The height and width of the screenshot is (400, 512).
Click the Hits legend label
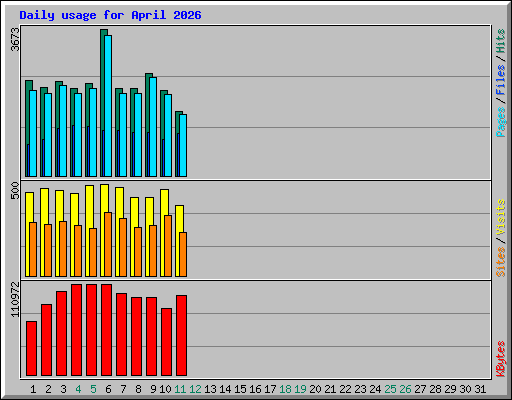click(x=501, y=41)
